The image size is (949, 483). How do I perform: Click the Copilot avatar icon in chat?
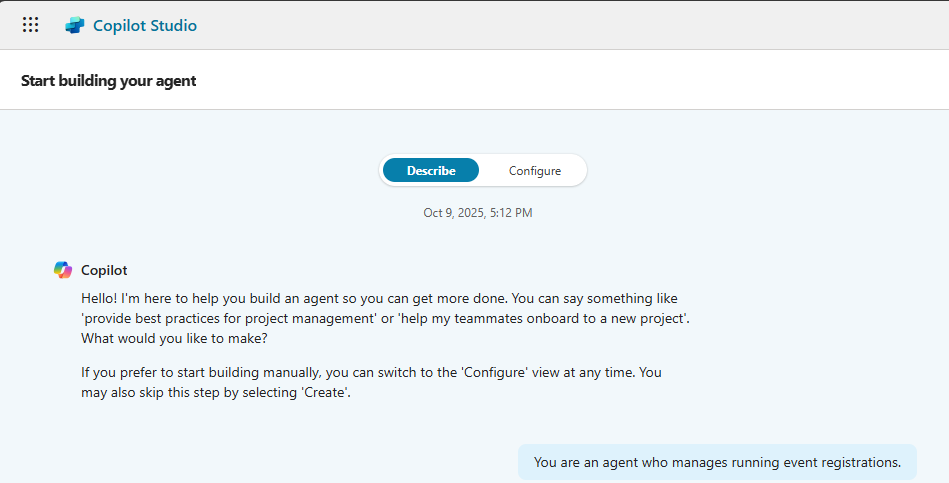63,270
